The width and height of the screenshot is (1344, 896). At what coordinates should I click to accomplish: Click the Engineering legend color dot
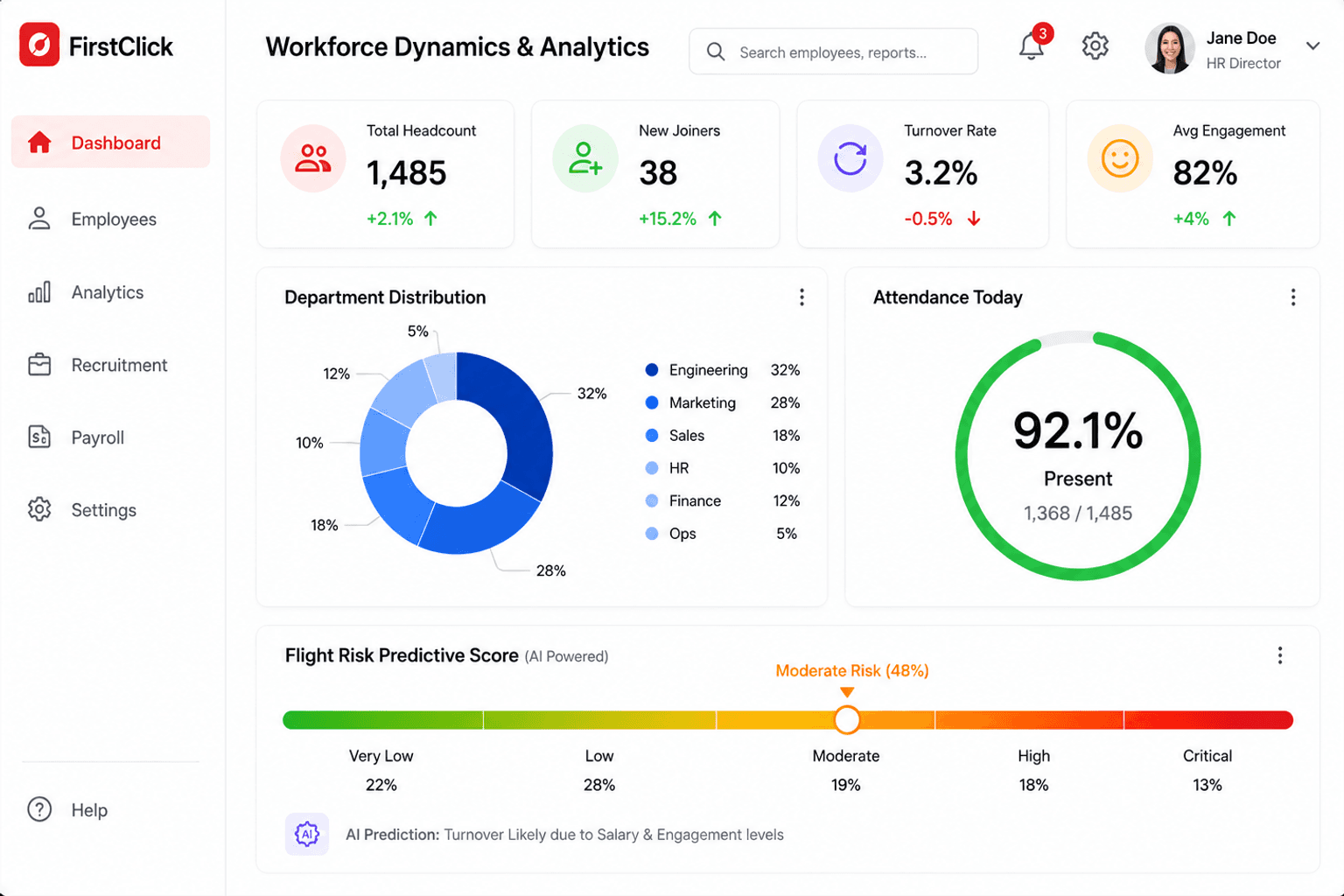point(652,370)
